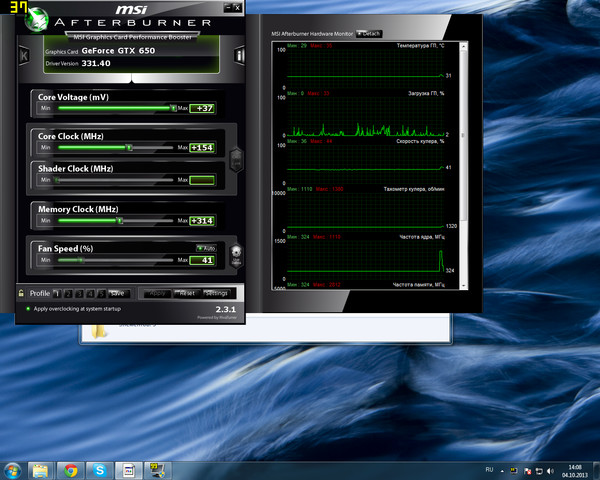Open the user defined fan control button
600x480 pixels.
236,256
